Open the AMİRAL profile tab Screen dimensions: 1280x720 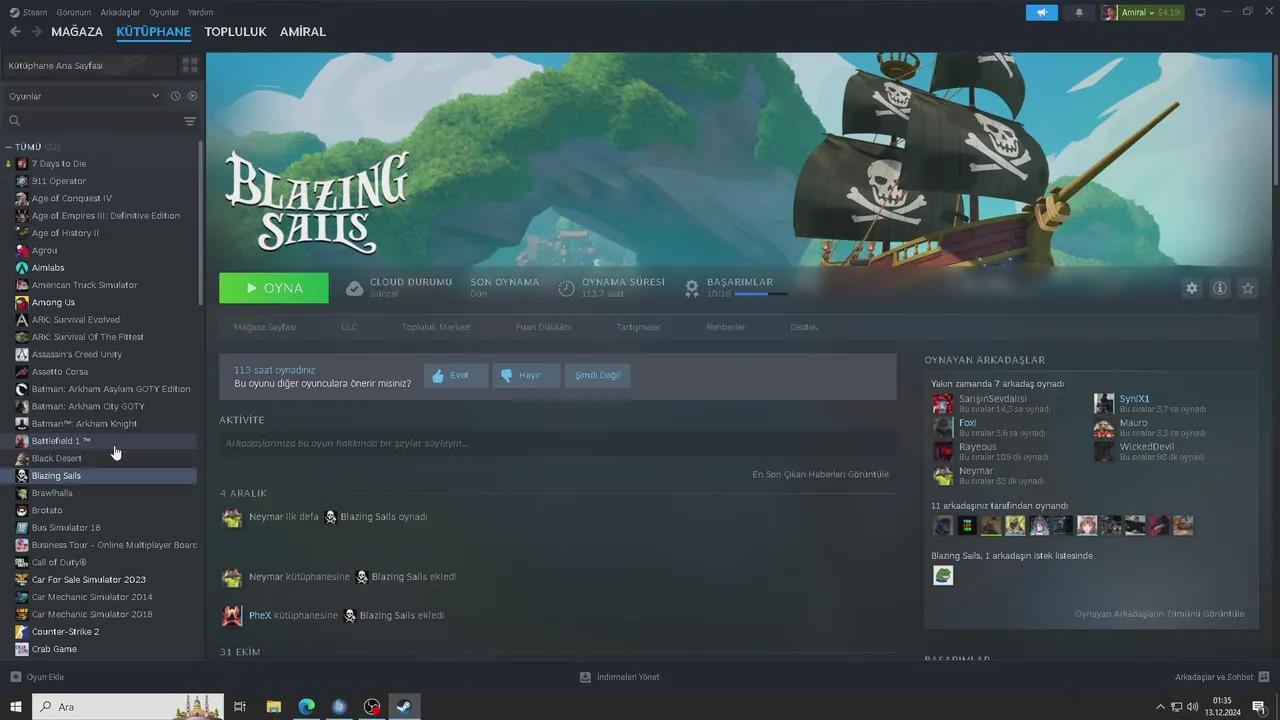(x=303, y=32)
